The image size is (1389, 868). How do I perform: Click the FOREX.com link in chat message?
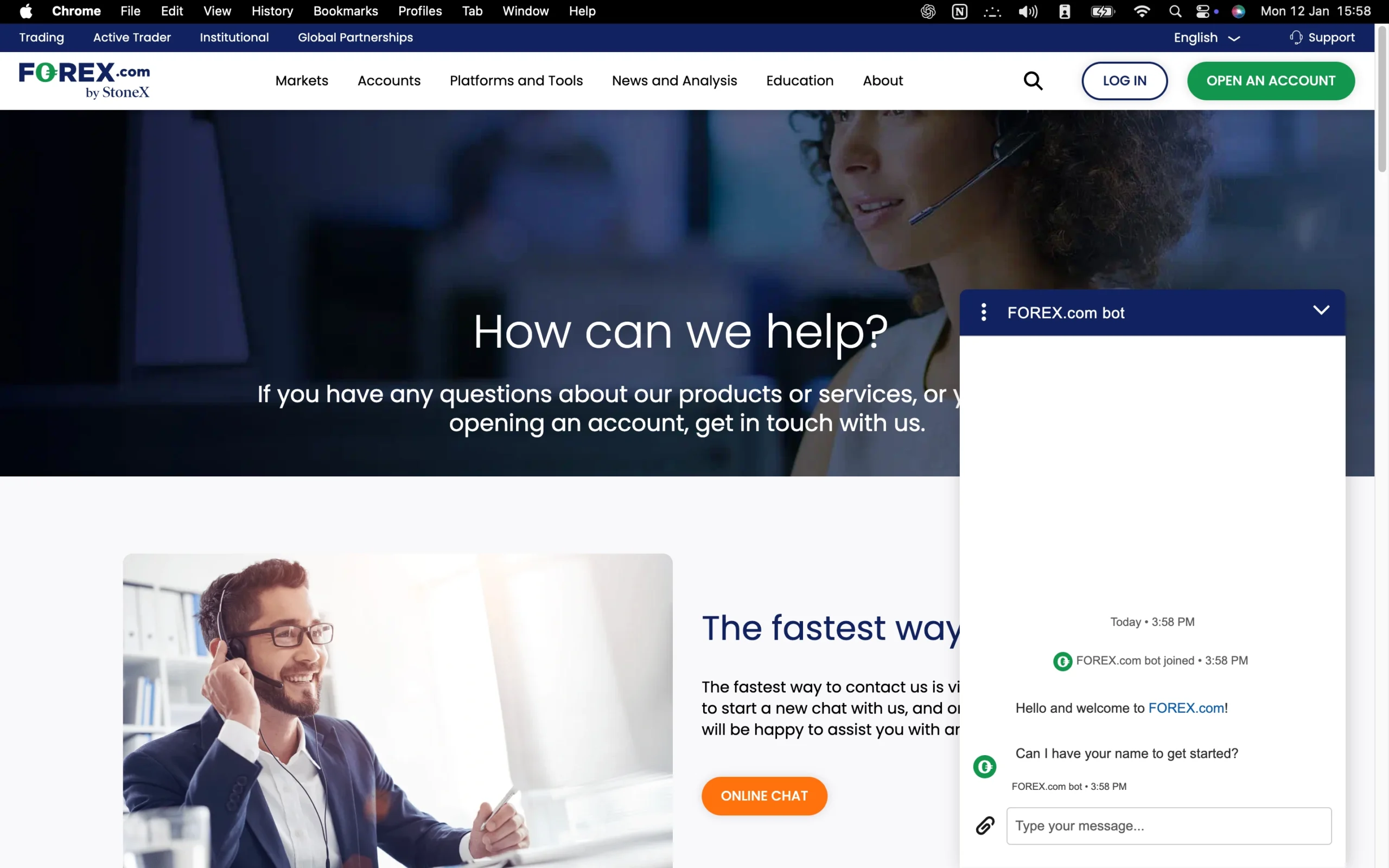coord(1186,708)
